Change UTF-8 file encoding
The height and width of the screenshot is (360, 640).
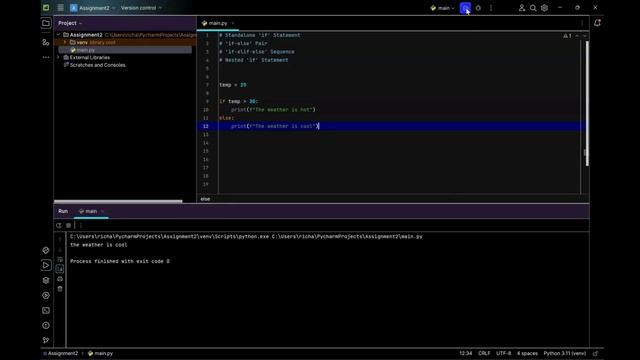[x=503, y=353]
